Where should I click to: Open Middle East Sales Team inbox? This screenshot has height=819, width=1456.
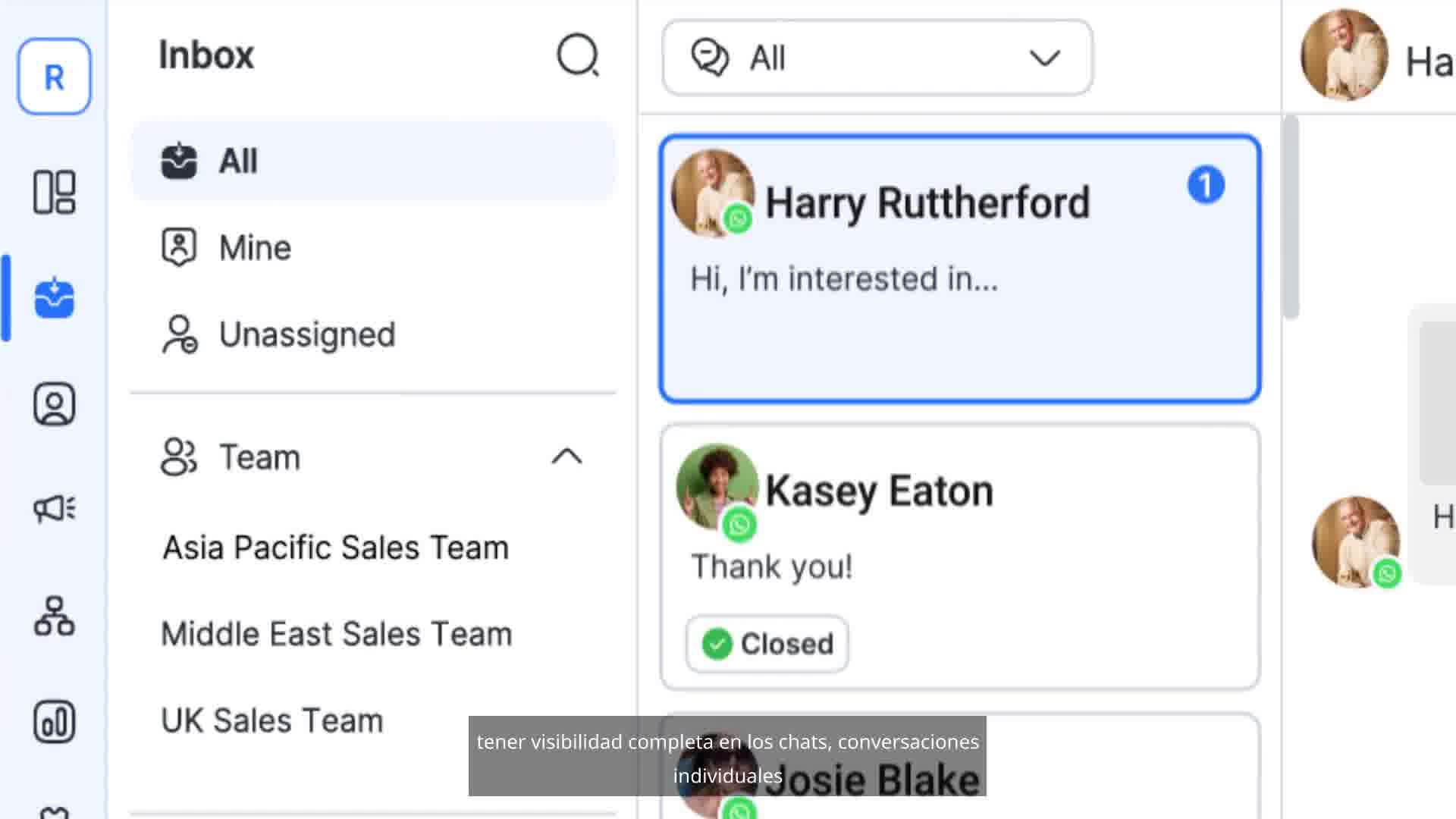(x=337, y=634)
